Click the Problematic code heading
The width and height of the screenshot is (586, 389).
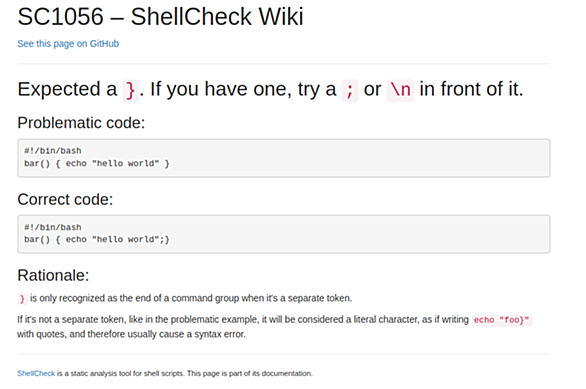point(81,123)
